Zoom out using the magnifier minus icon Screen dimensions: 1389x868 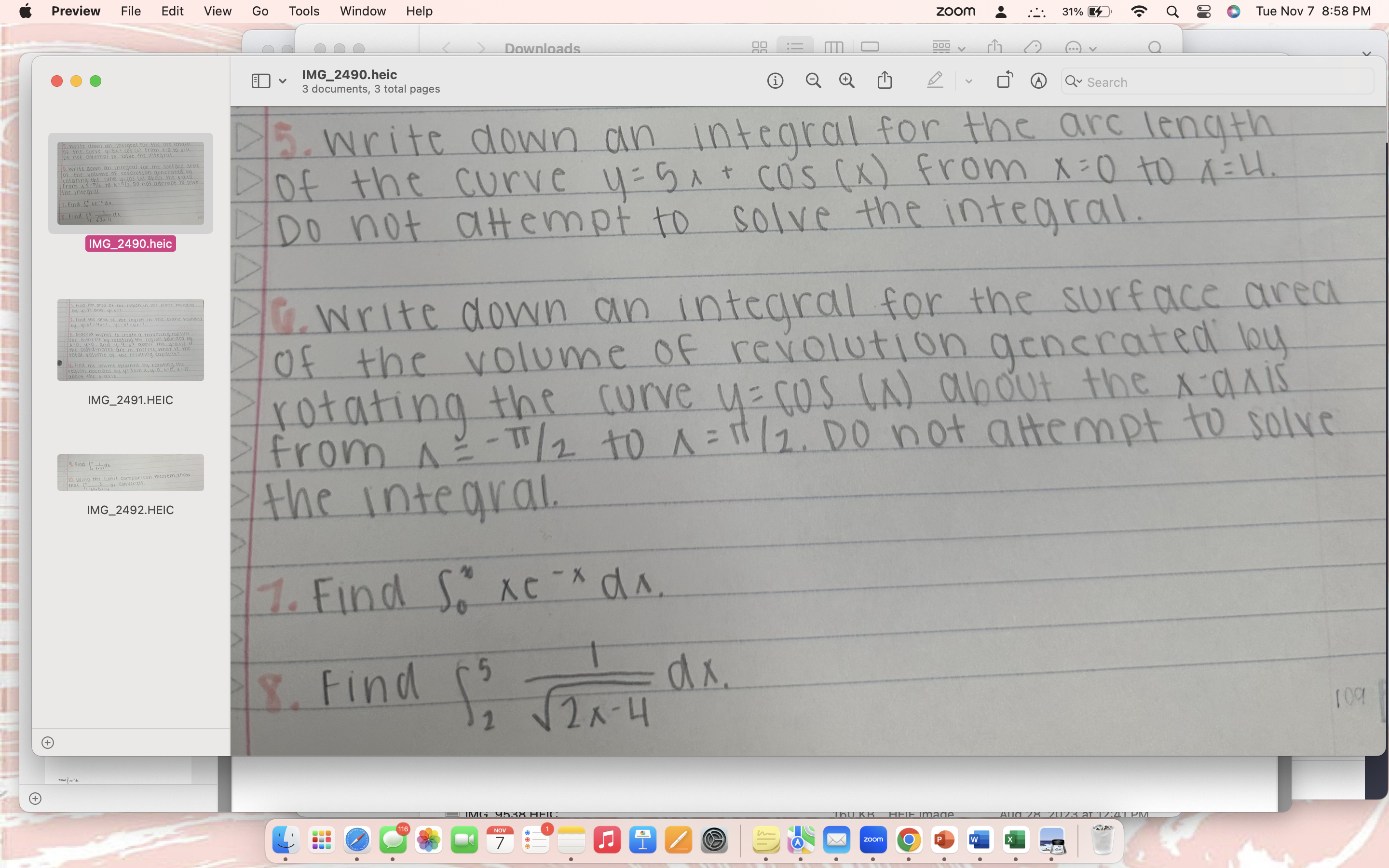click(x=813, y=81)
